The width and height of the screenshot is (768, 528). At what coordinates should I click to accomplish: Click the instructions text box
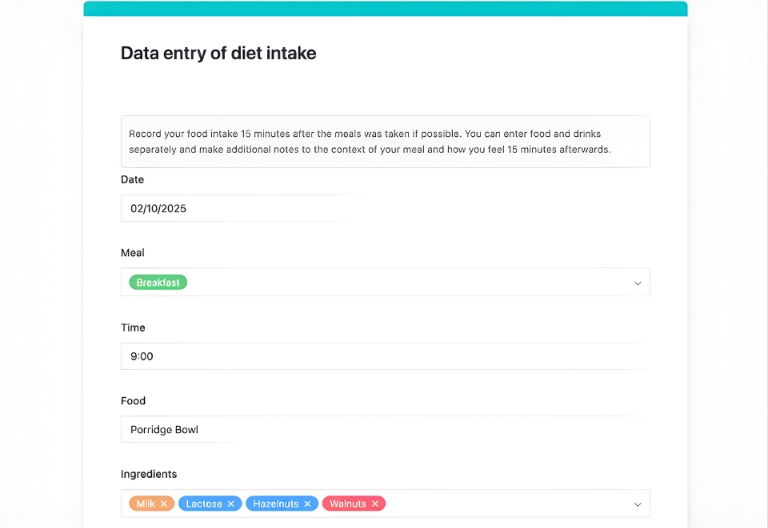[x=385, y=141]
